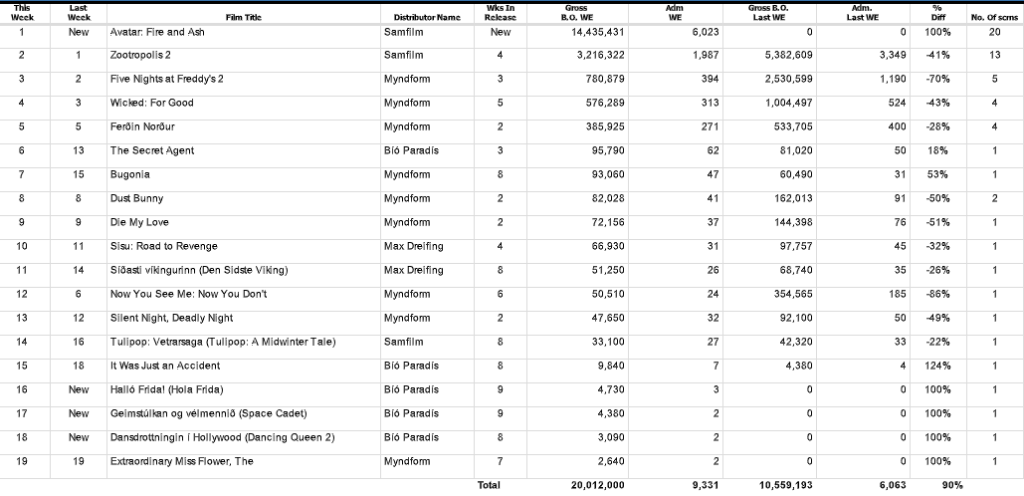Select the Avatar: Fire and Ash title cell

pos(157,32)
